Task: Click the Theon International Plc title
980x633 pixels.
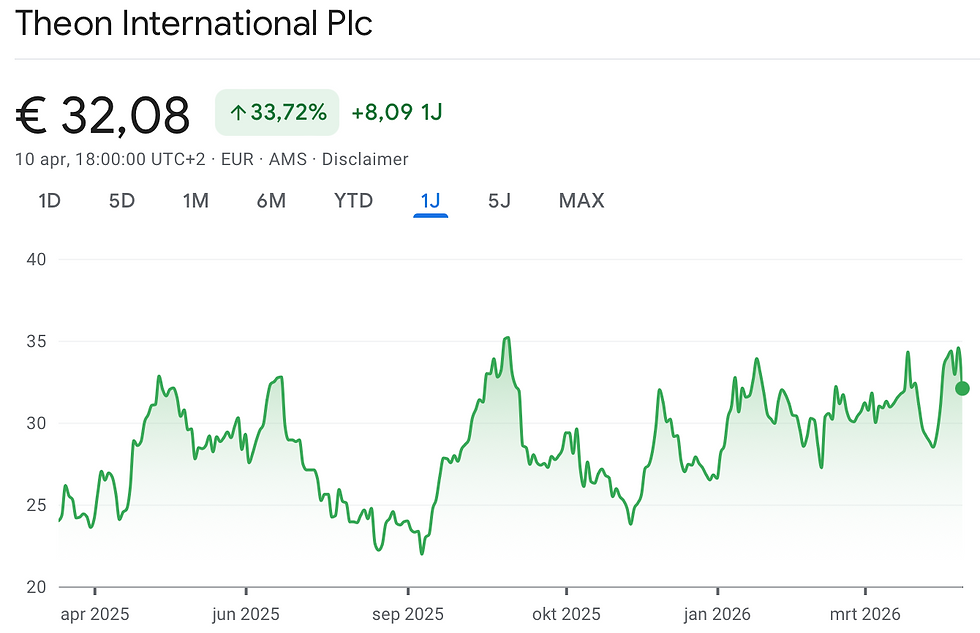Action: (194, 24)
